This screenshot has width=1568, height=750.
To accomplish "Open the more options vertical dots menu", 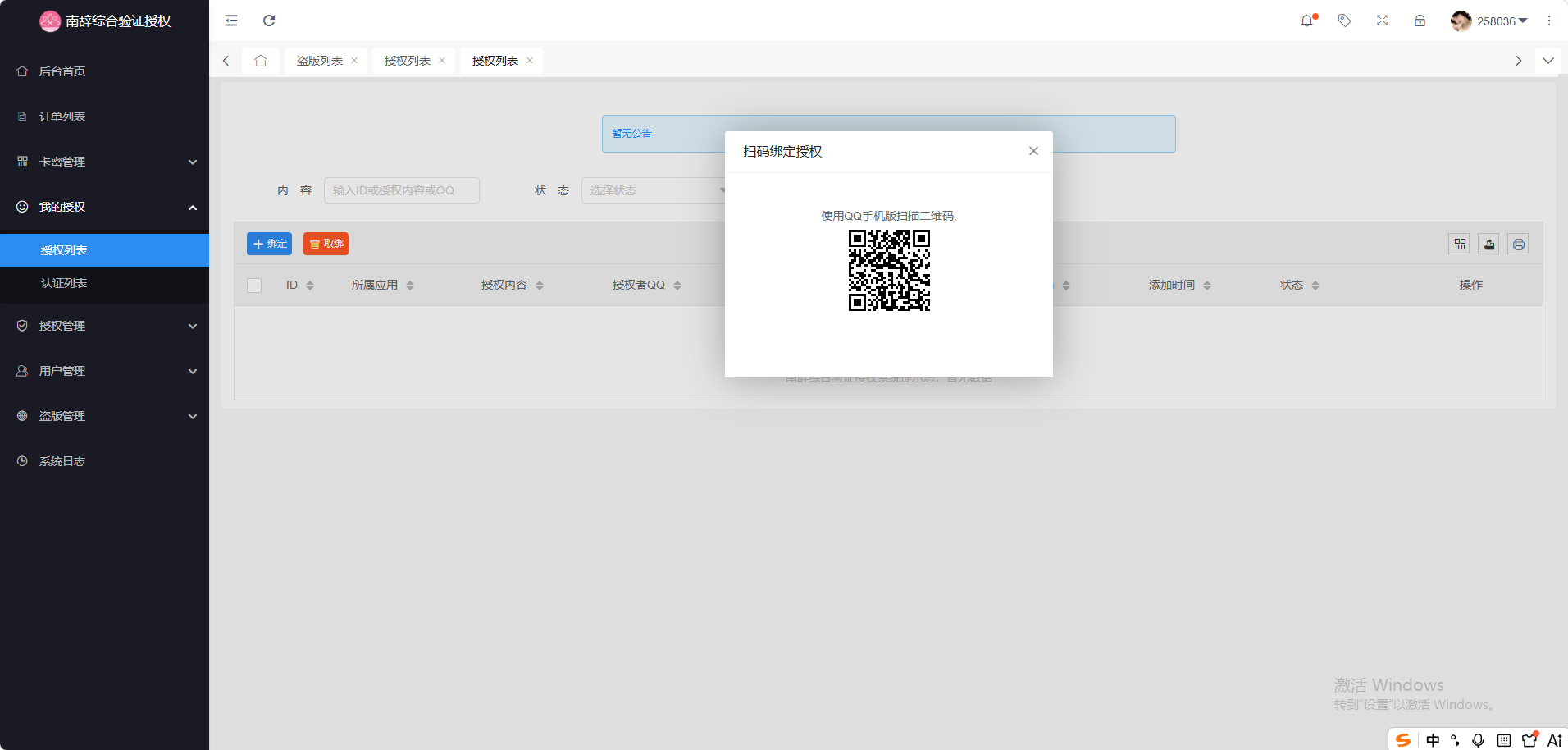I will (x=1549, y=21).
